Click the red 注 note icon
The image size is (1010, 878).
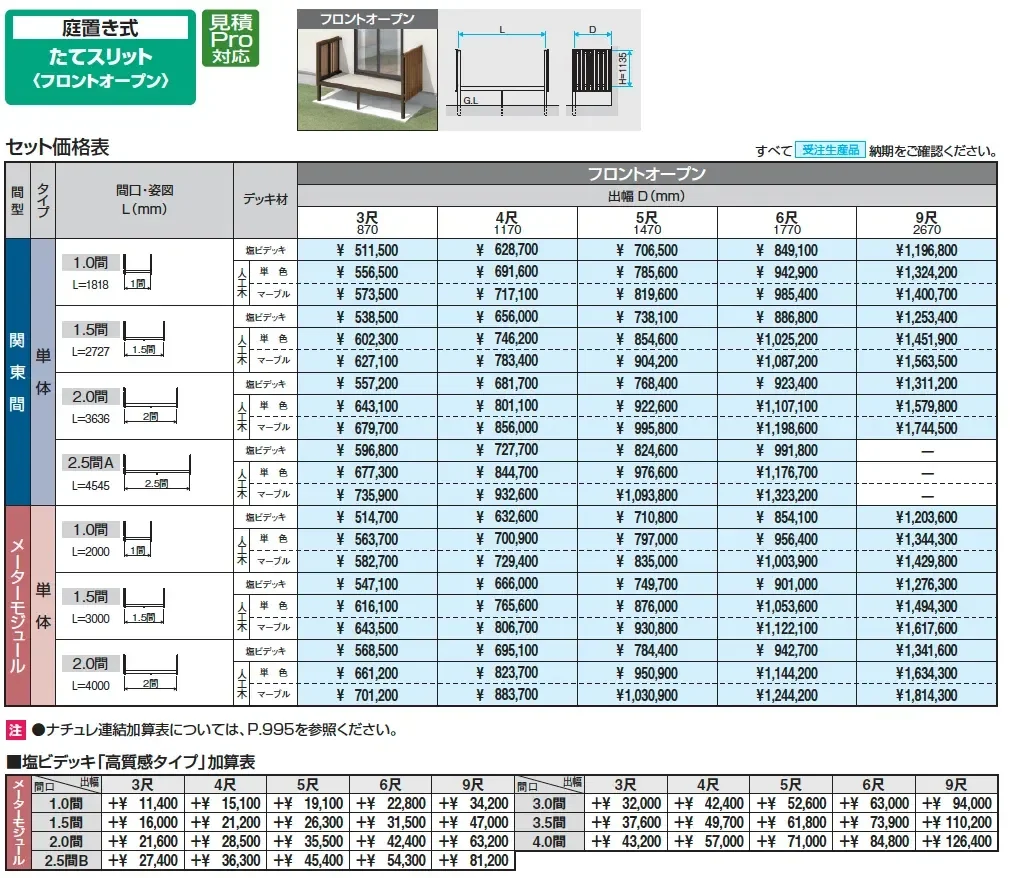(x=15, y=730)
